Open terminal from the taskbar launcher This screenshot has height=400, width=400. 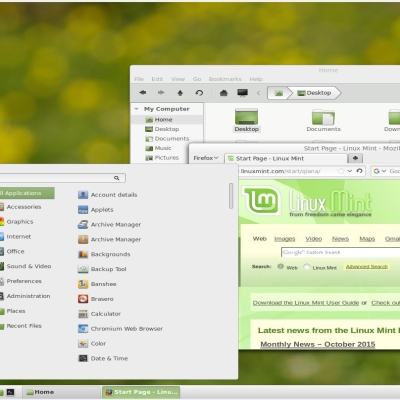pos(10,392)
